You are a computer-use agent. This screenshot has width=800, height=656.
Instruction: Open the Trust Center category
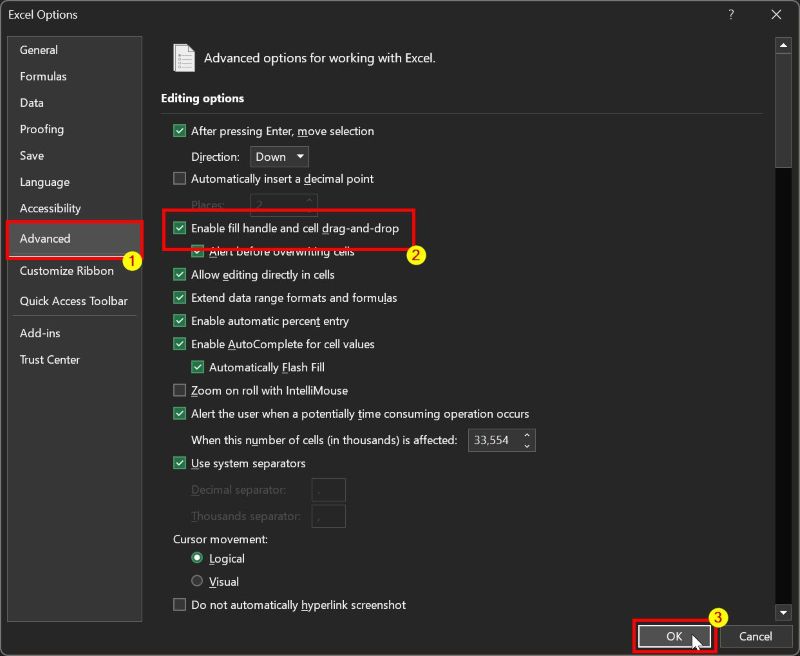pyautogui.click(x=50, y=360)
